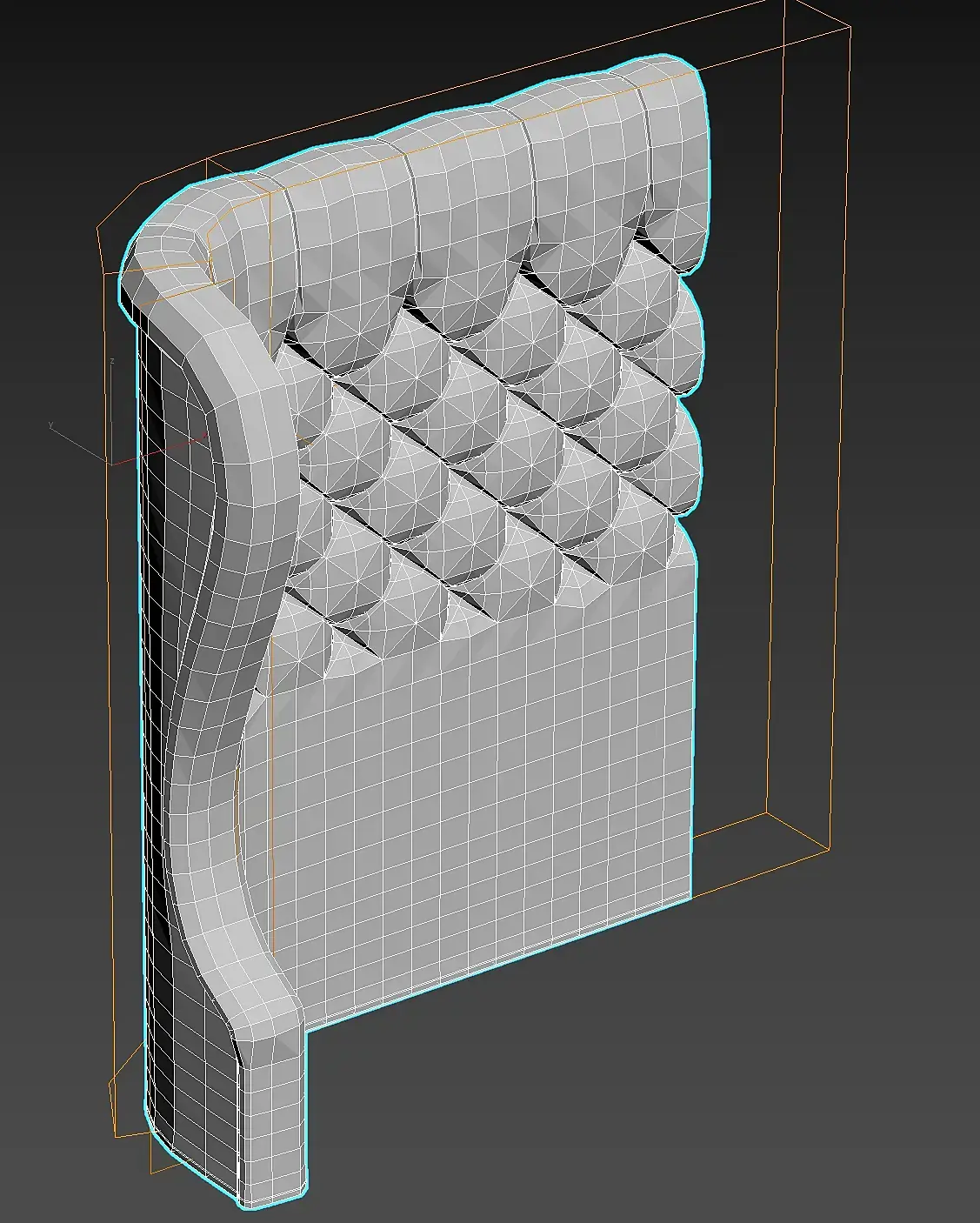Click the Y axis label of gizmo
The width and height of the screenshot is (980, 1223).
(50, 425)
